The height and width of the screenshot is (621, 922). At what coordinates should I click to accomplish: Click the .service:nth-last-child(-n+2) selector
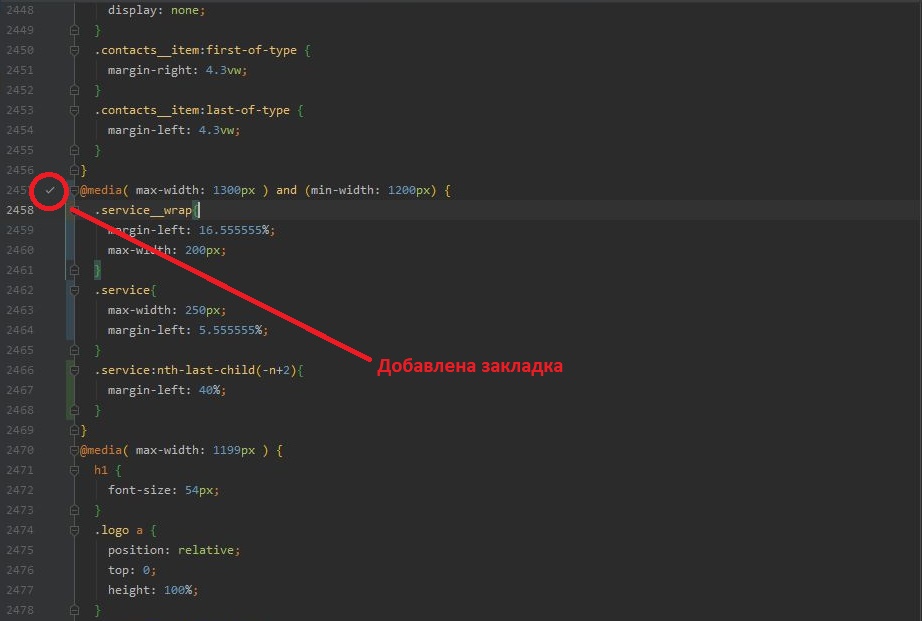point(196,370)
